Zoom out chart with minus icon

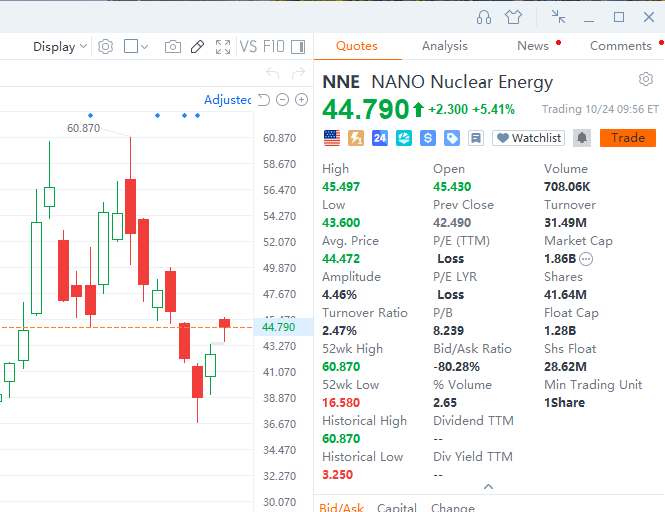coord(282,100)
